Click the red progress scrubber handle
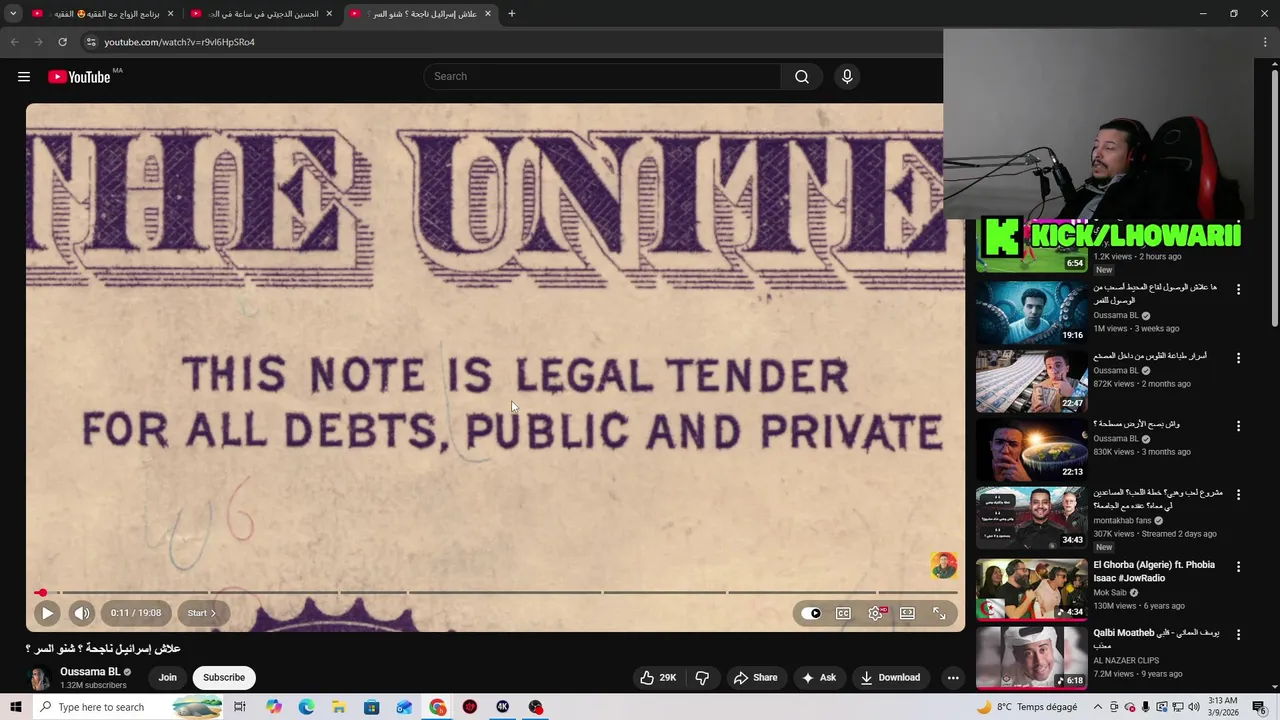The width and height of the screenshot is (1280, 720). (42, 593)
